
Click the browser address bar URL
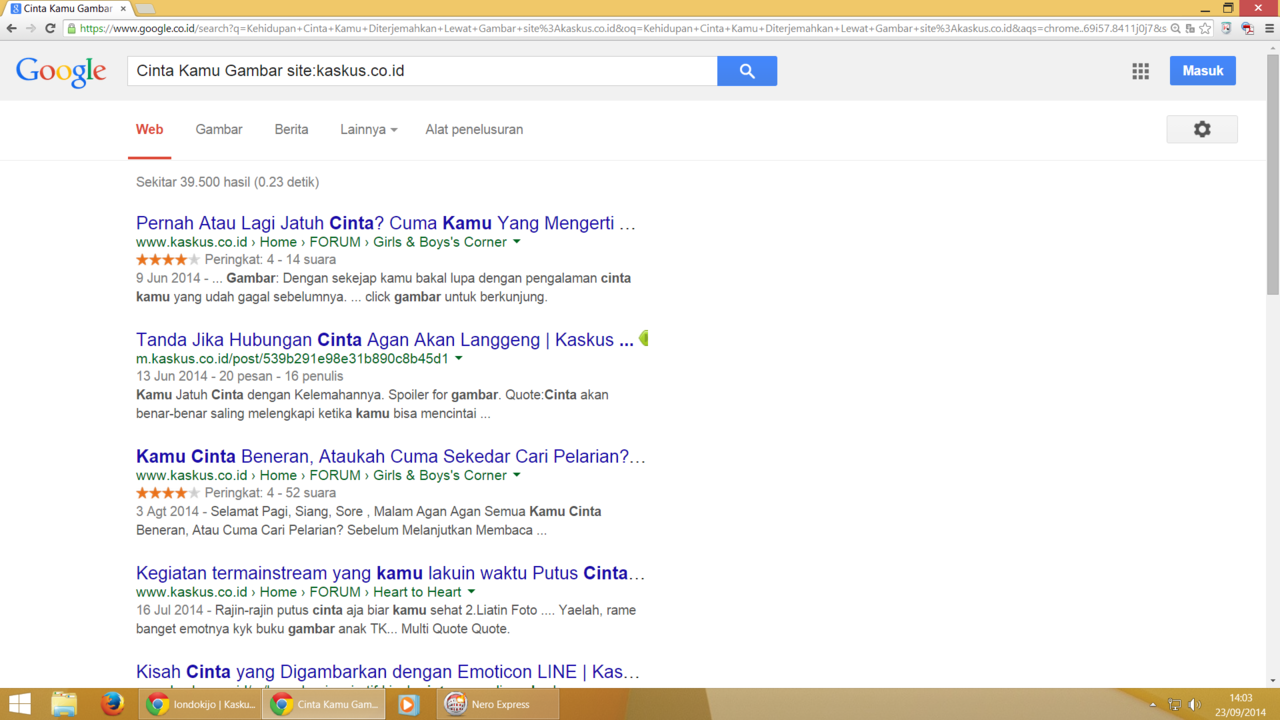[x=622, y=28]
